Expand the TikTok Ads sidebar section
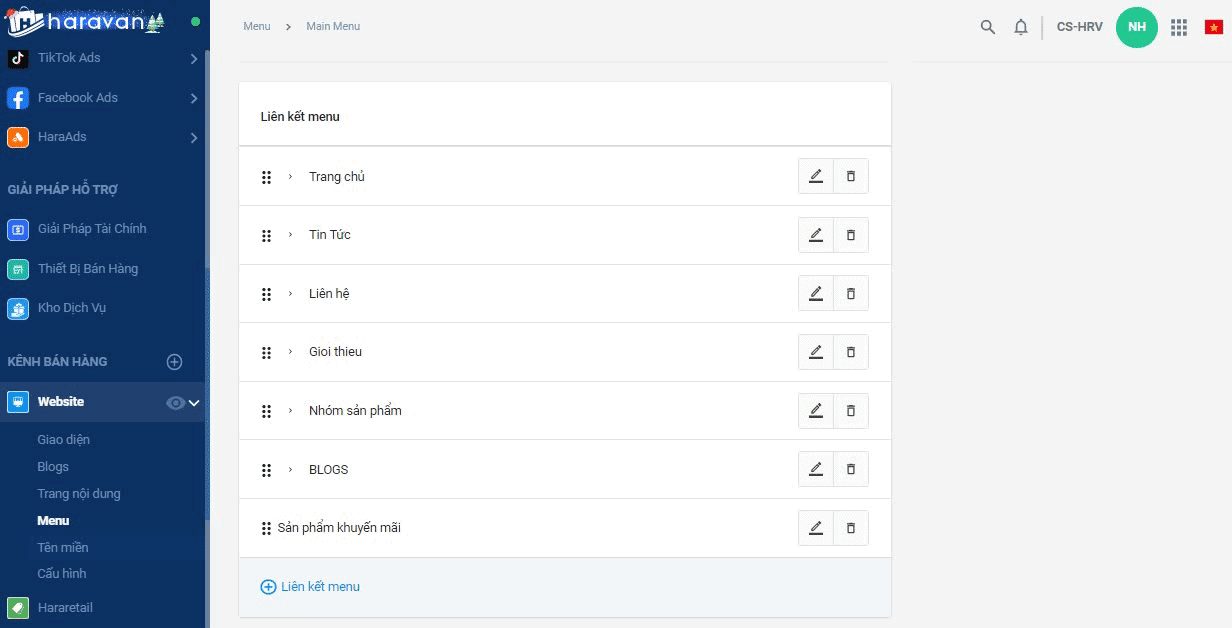Screen dimensions: 1232x628 [x=194, y=59]
